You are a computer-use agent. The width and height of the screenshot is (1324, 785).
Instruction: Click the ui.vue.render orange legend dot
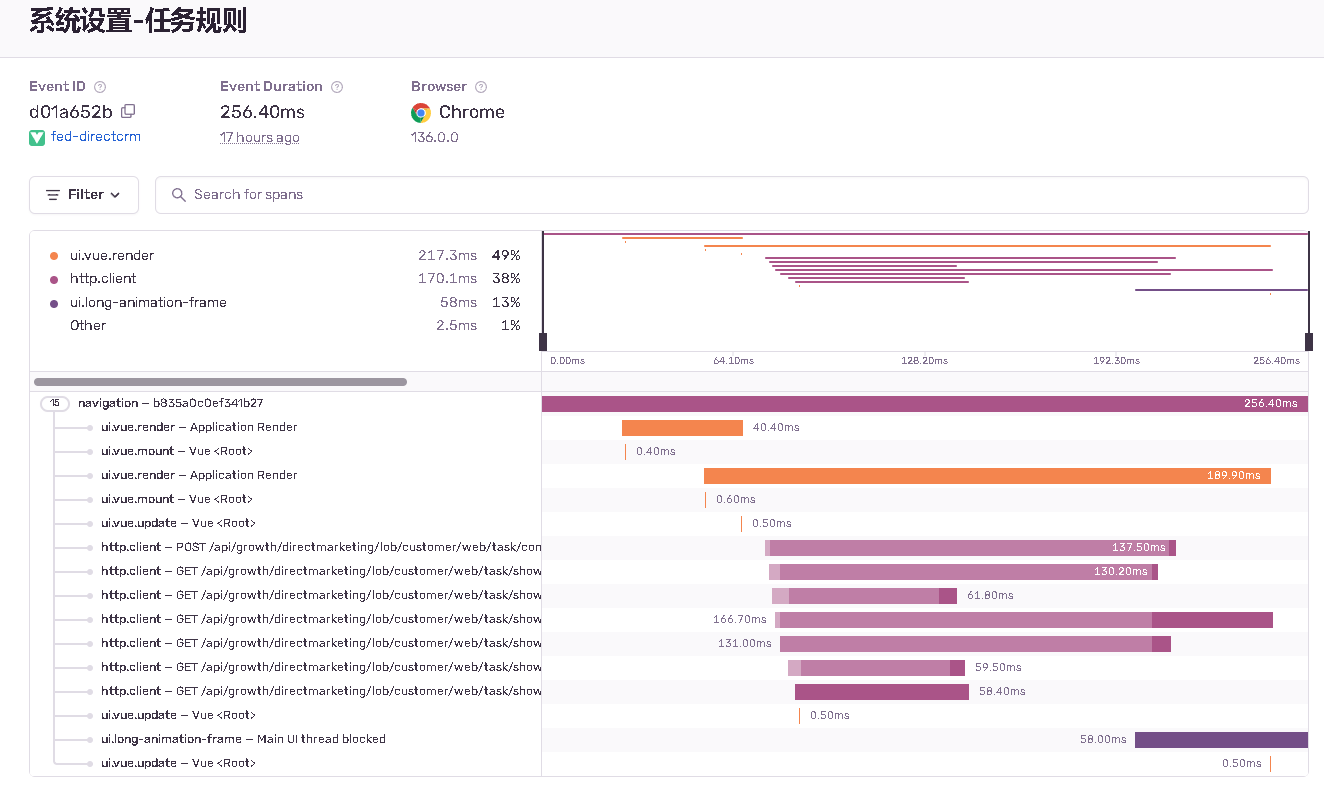(54, 256)
